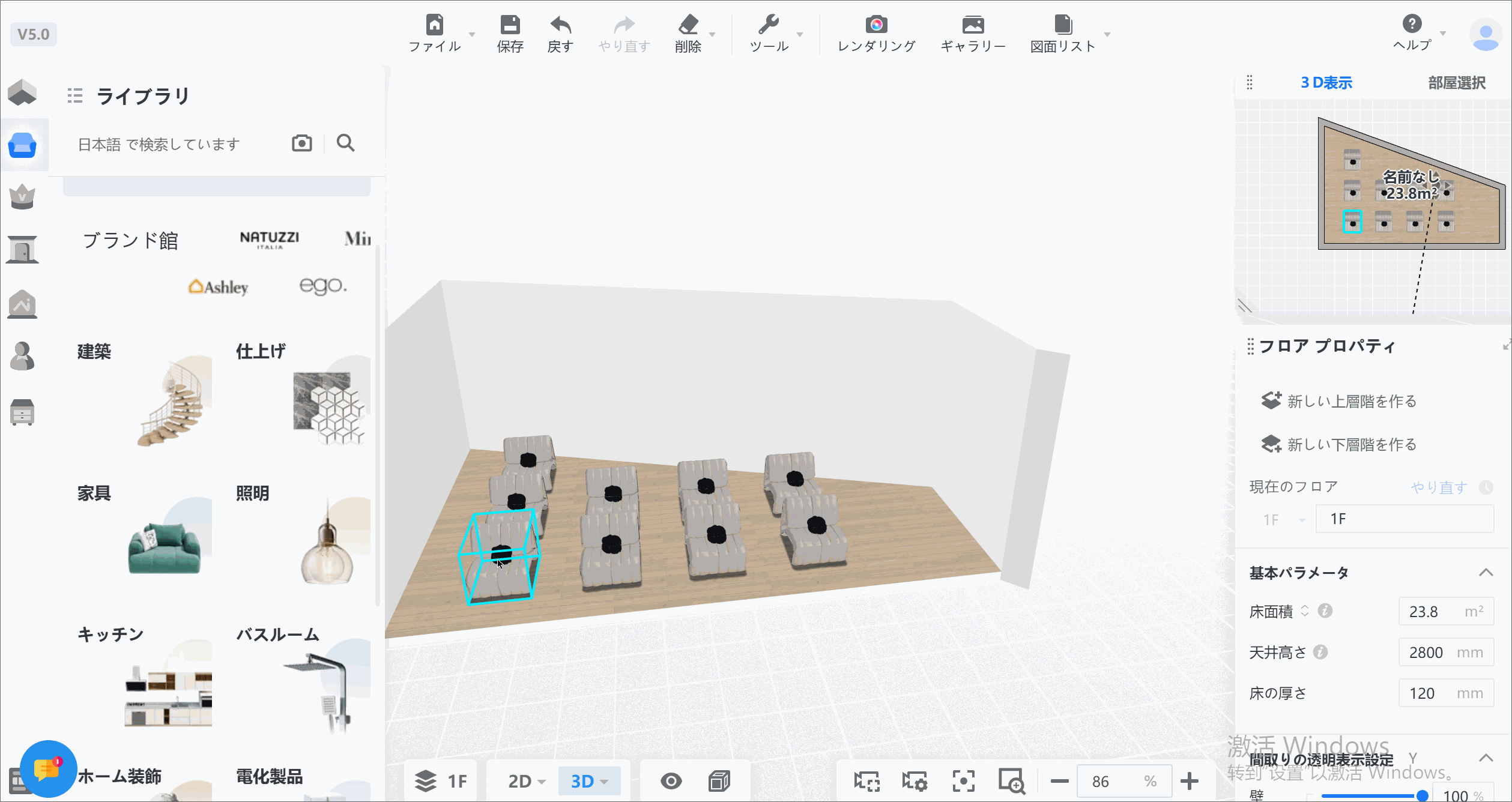Click the やり直す redo icon
This screenshot has height=802, width=1512.
pos(624,25)
